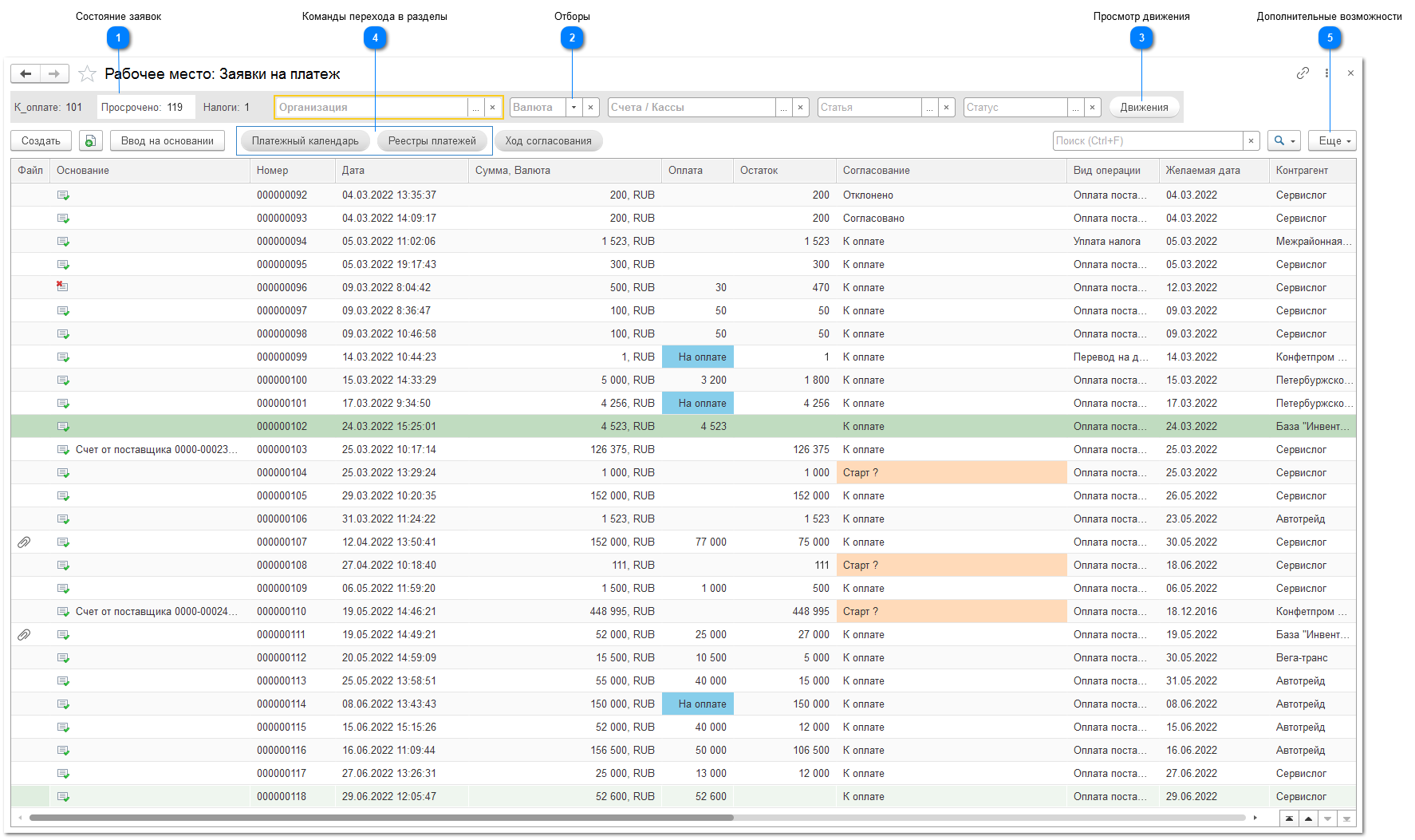Click На оплате cell in row 000000099
1415x840 pixels.
tap(698, 357)
